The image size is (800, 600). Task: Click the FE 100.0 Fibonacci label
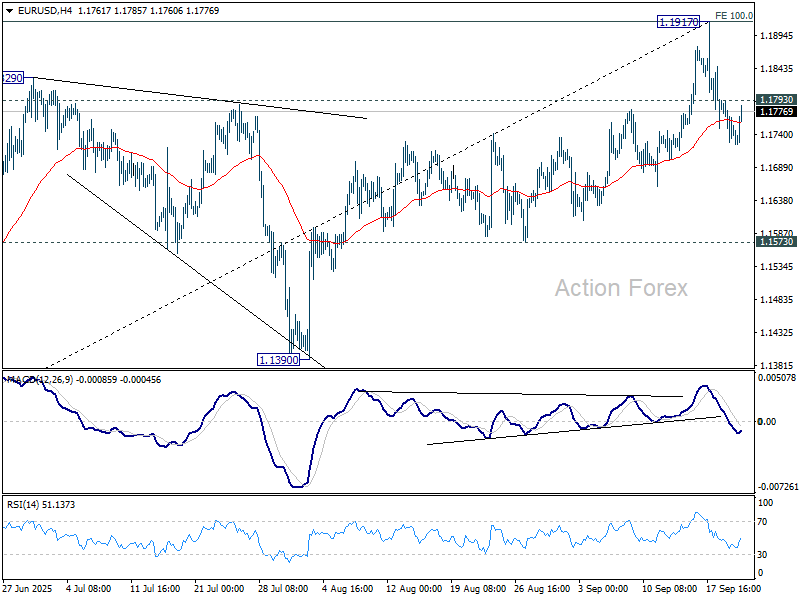coord(733,16)
